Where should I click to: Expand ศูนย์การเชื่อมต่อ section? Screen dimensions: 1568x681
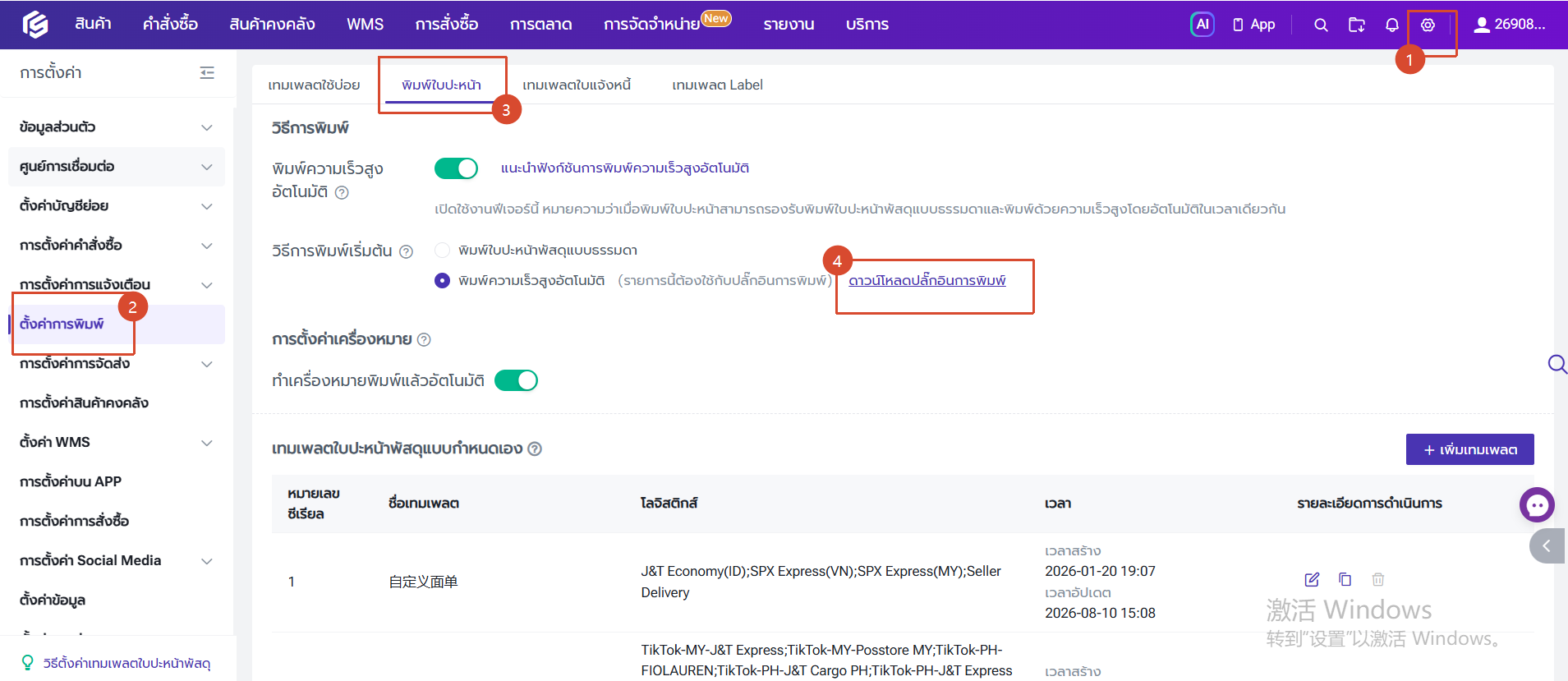116,167
